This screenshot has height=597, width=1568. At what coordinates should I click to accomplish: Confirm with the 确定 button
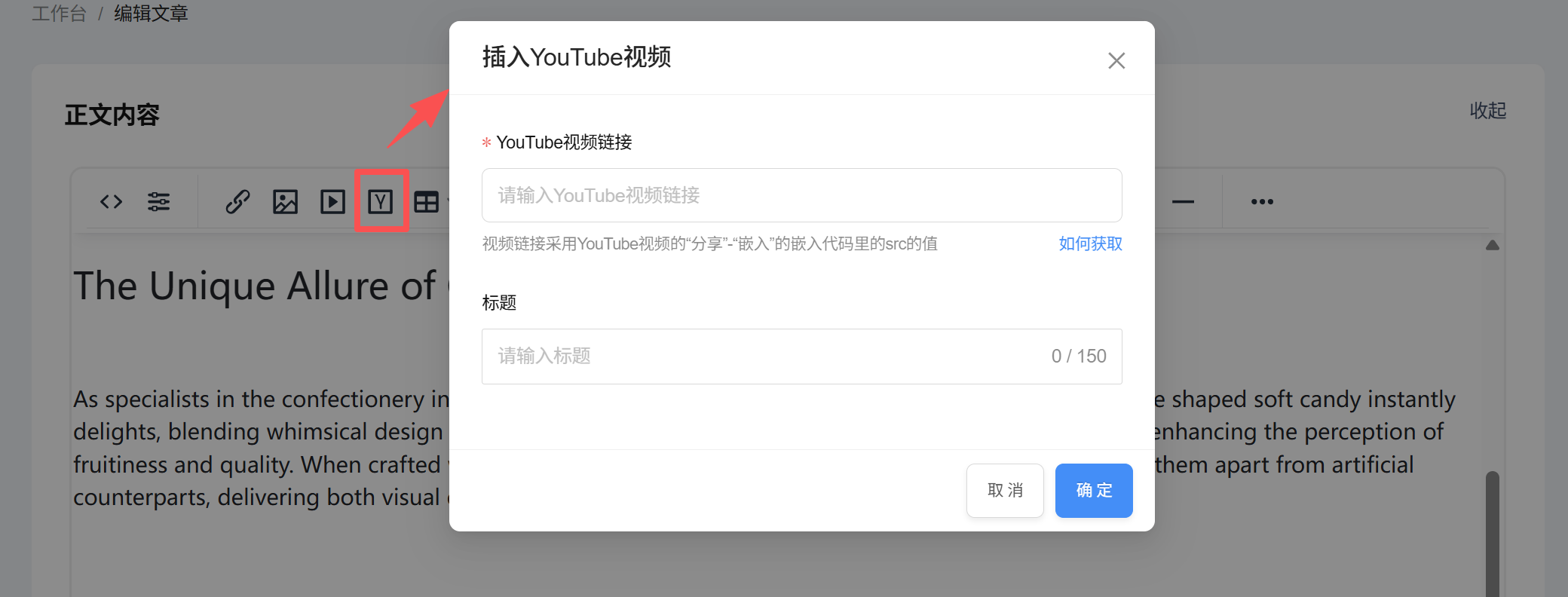tap(1094, 491)
